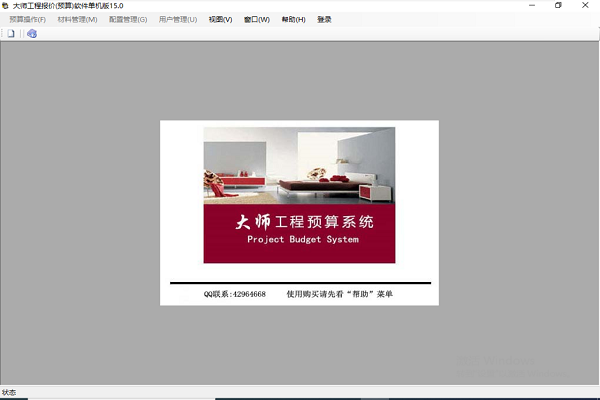Viewport: 600px width, 400px height.
Task: Open the 配置管理(G) menu
Action: [x=128, y=20]
